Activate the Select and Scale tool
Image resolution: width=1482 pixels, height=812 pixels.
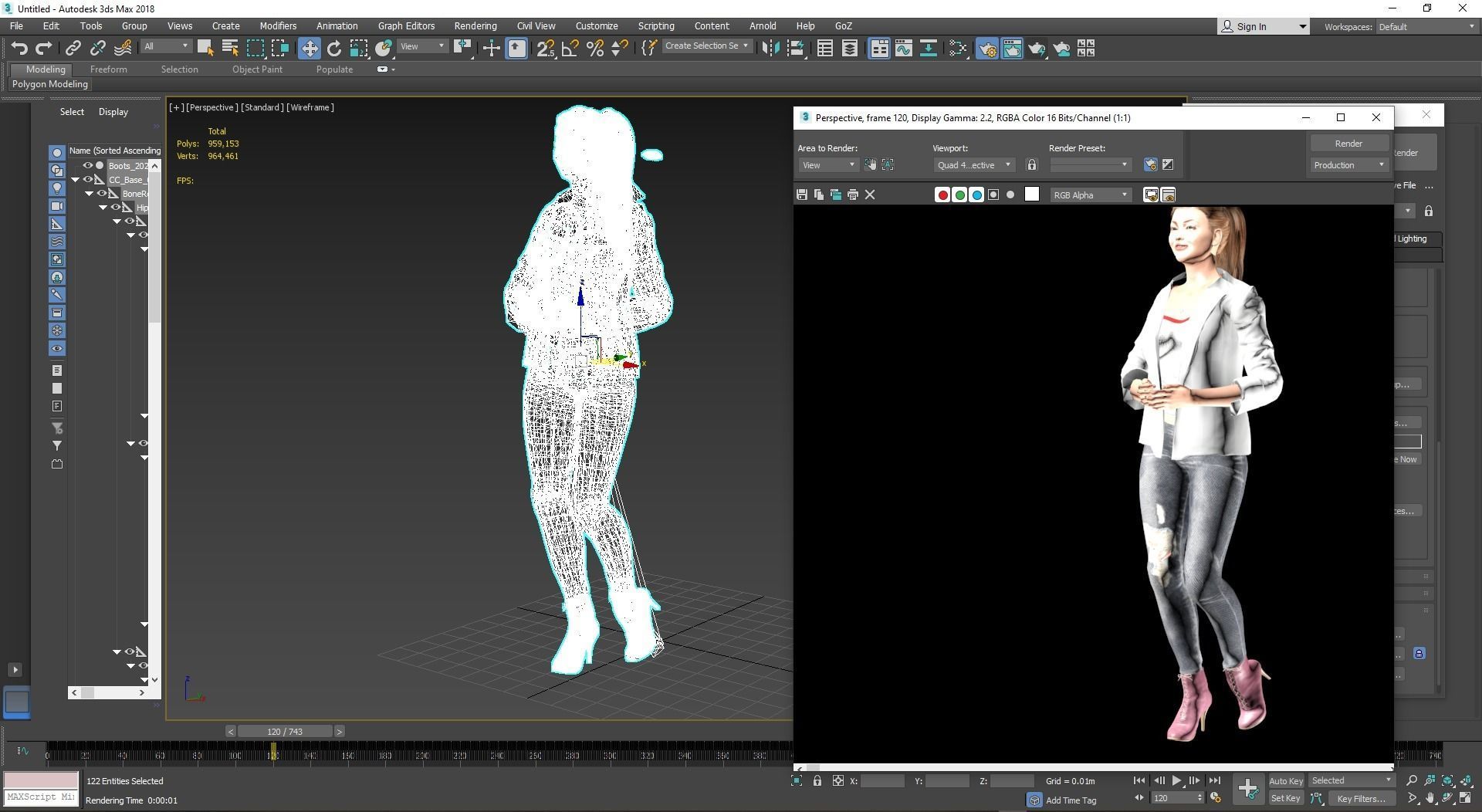359,49
